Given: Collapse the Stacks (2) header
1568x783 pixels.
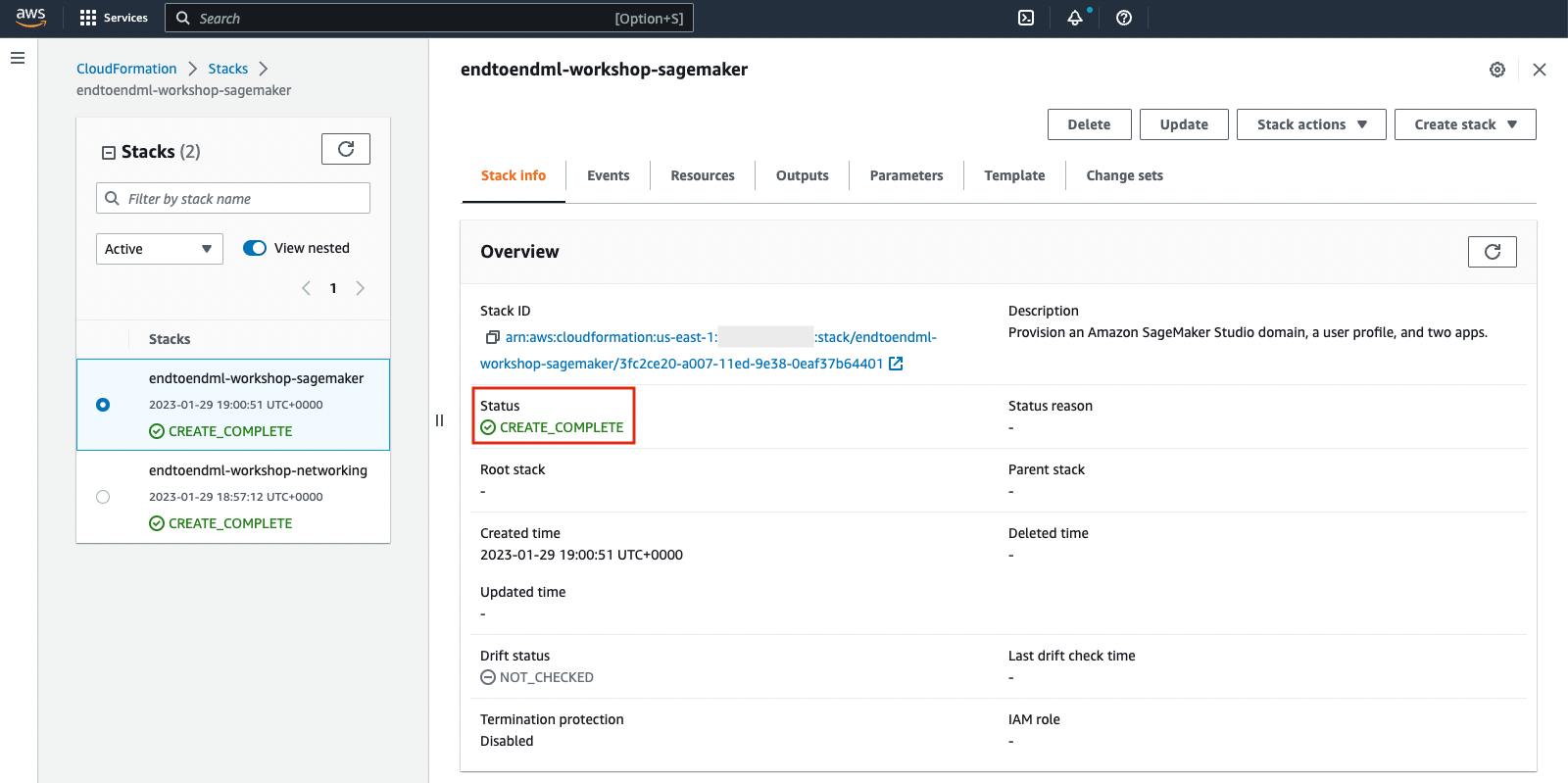Looking at the screenshot, I should (109, 152).
